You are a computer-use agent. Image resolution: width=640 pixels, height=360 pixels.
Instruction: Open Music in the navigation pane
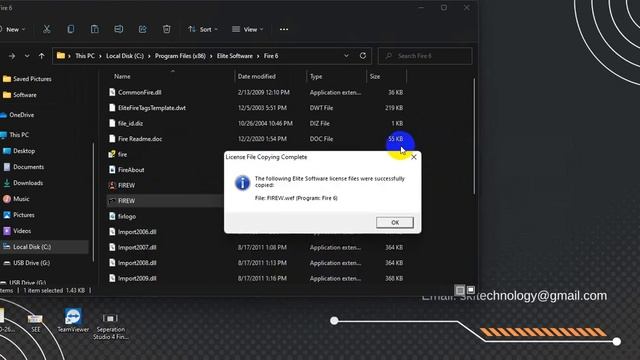[16, 199]
